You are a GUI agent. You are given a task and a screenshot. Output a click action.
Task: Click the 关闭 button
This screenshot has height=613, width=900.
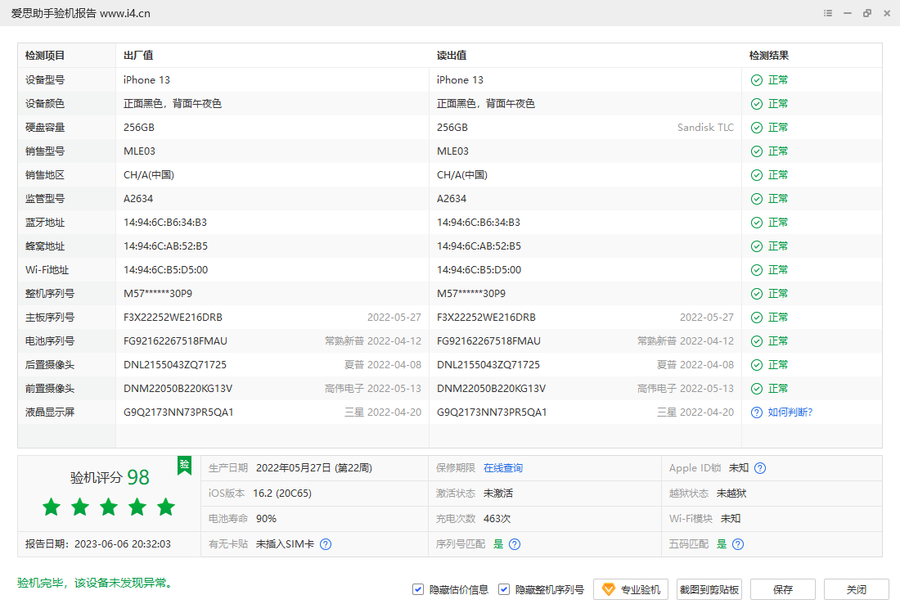pyautogui.click(x=856, y=589)
